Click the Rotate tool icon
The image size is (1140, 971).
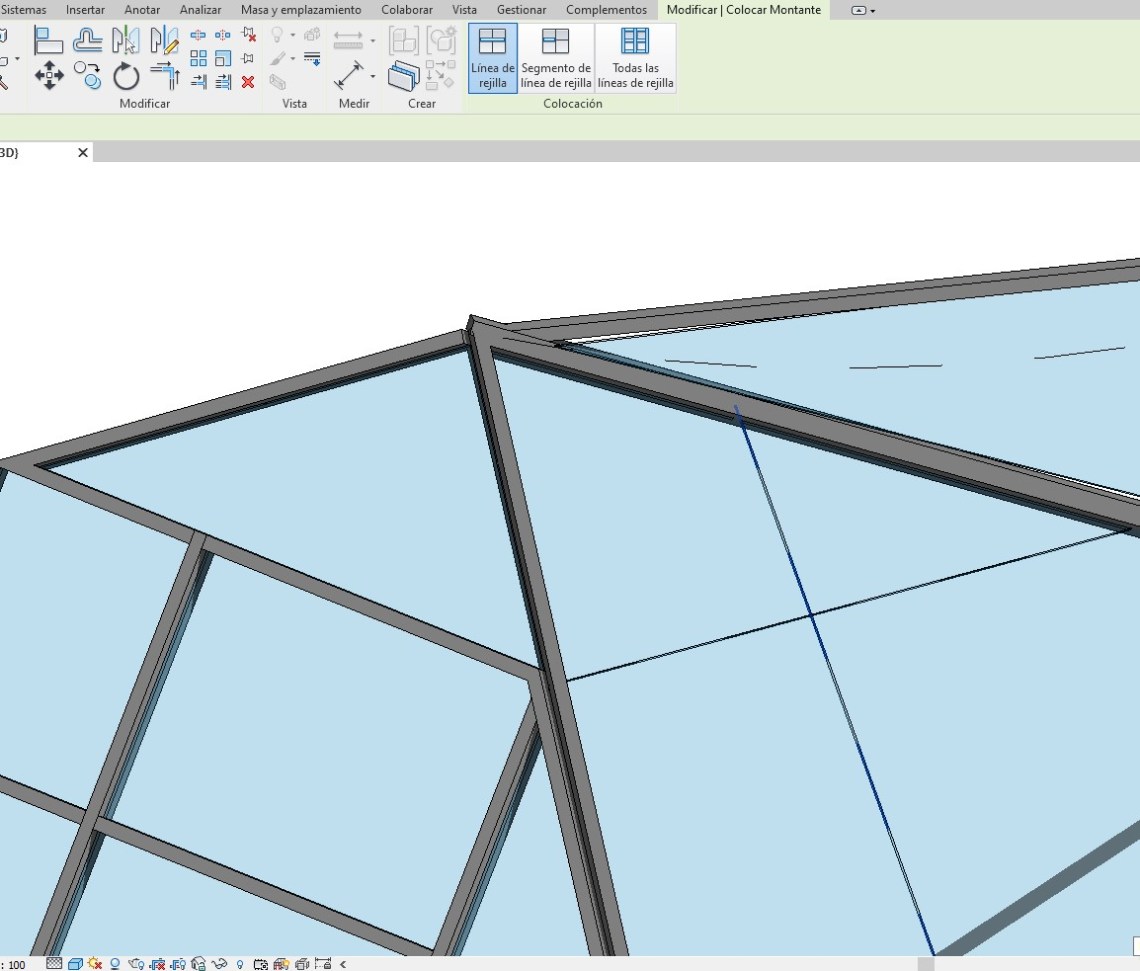pos(126,76)
